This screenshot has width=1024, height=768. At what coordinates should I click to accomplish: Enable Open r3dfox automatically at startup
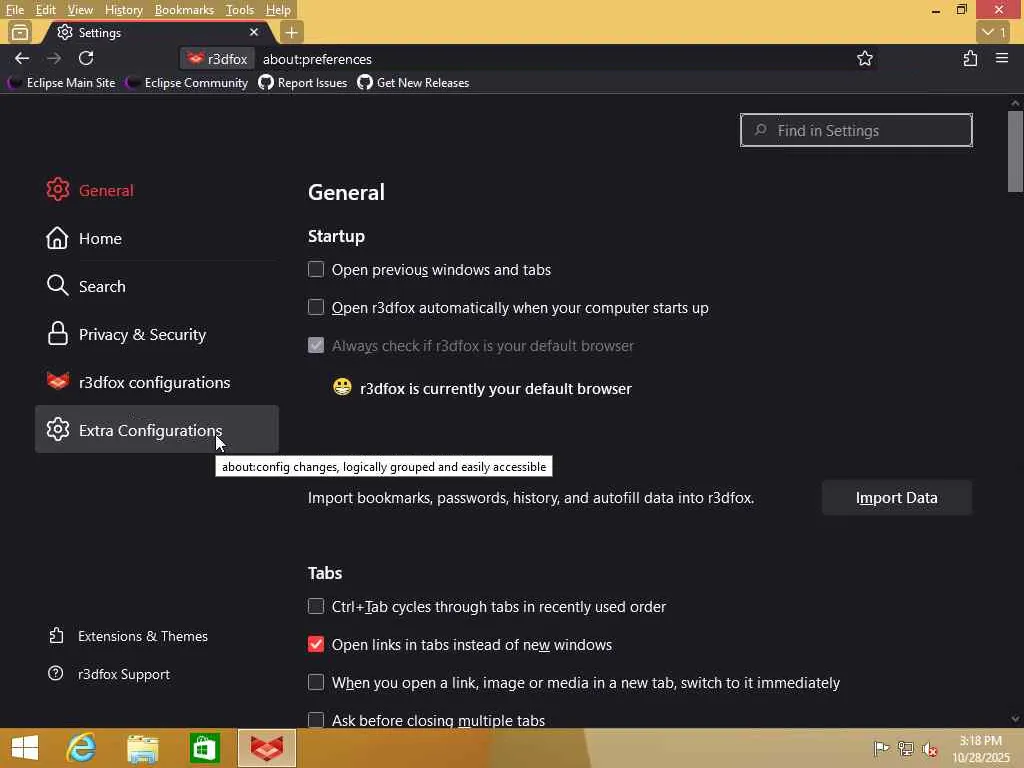[315, 307]
